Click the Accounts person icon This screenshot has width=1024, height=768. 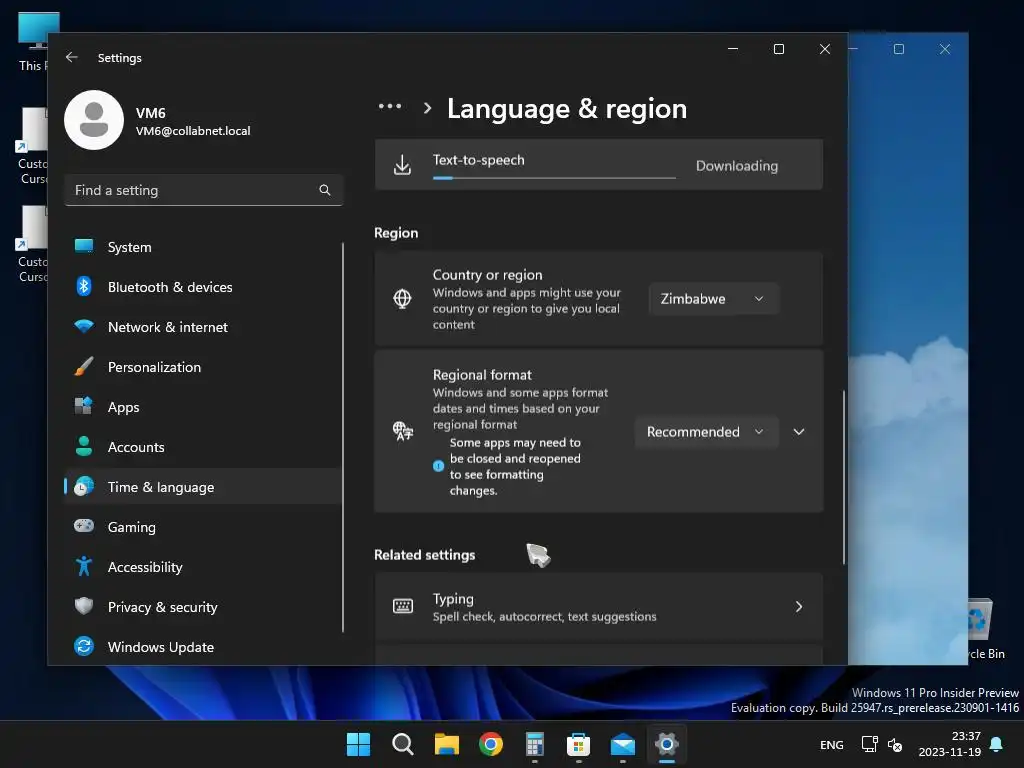pyautogui.click(x=84, y=446)
